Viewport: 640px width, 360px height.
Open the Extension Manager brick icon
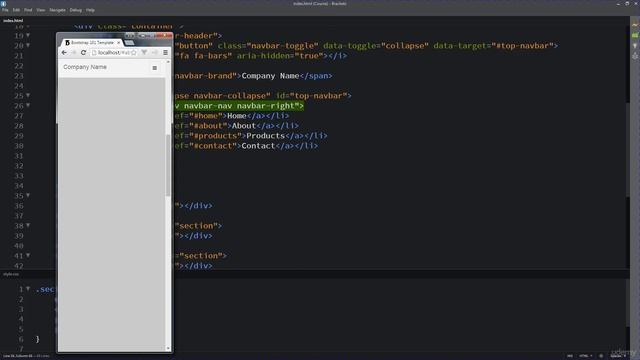(x=635, y=36)
